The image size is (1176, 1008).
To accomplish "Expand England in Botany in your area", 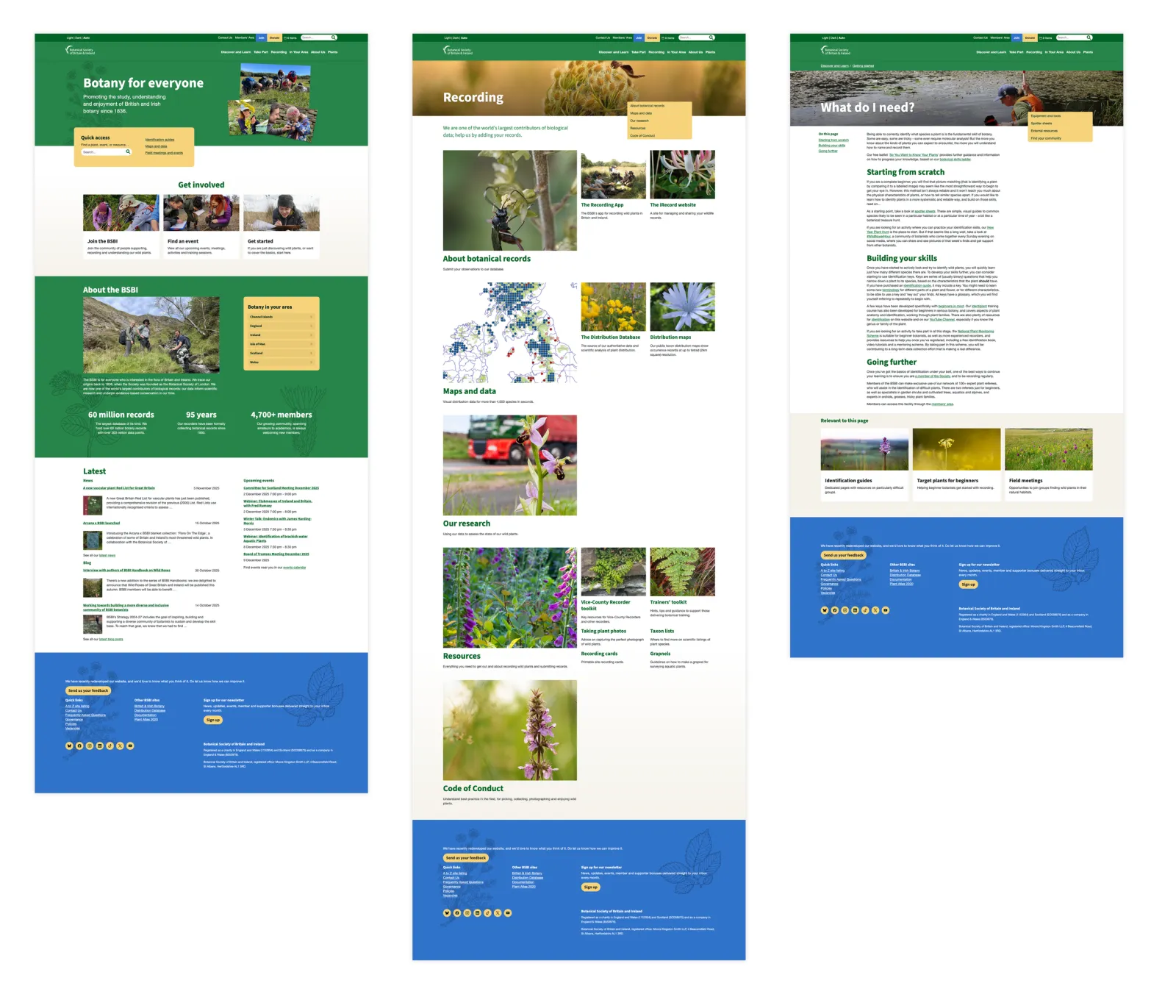I will pos(281,326).
